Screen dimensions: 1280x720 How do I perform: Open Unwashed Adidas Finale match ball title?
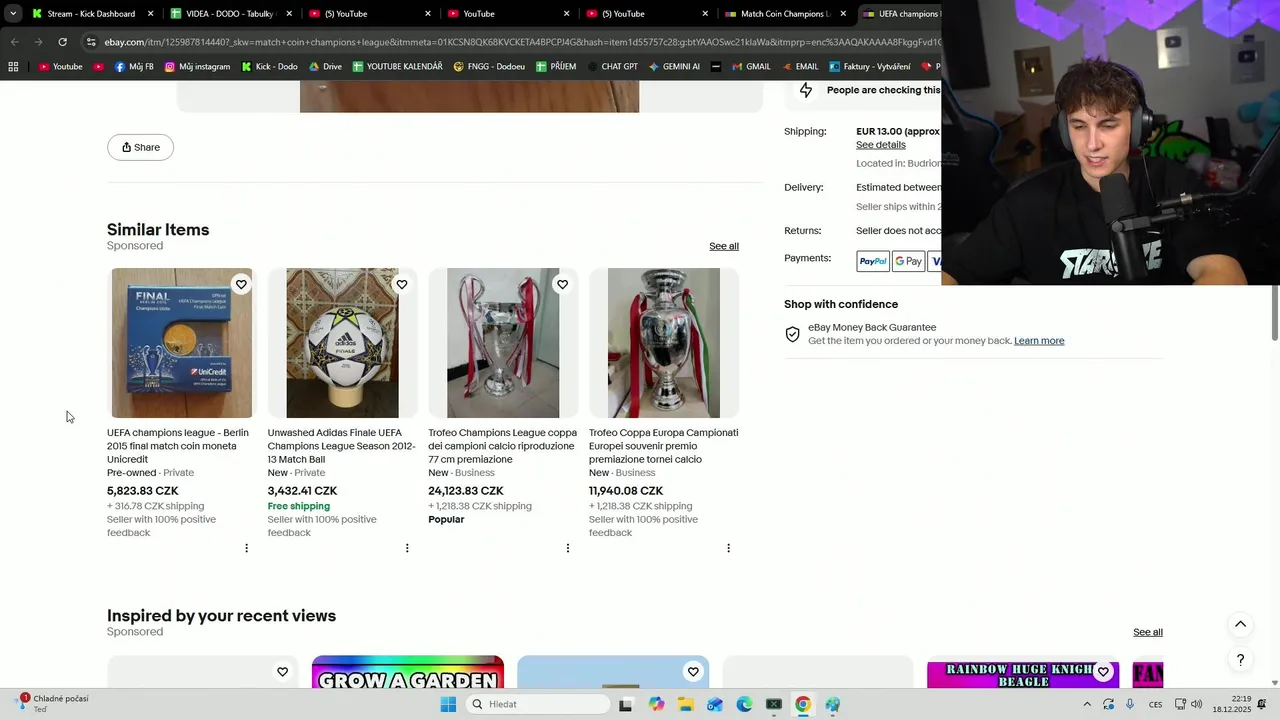coord(341,446)
